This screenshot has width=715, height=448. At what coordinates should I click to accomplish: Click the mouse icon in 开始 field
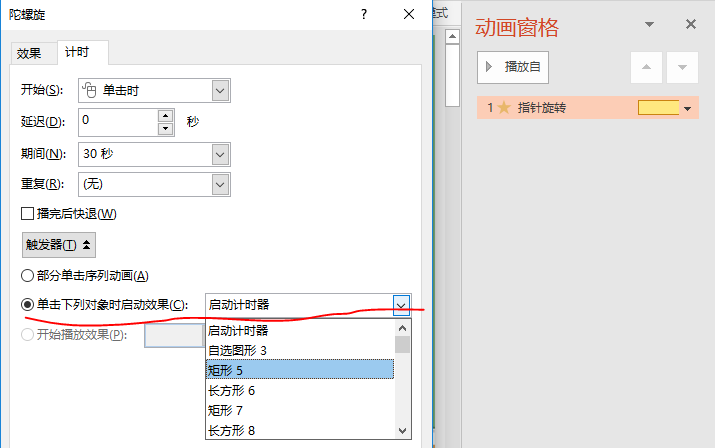[x=89, y=90]
